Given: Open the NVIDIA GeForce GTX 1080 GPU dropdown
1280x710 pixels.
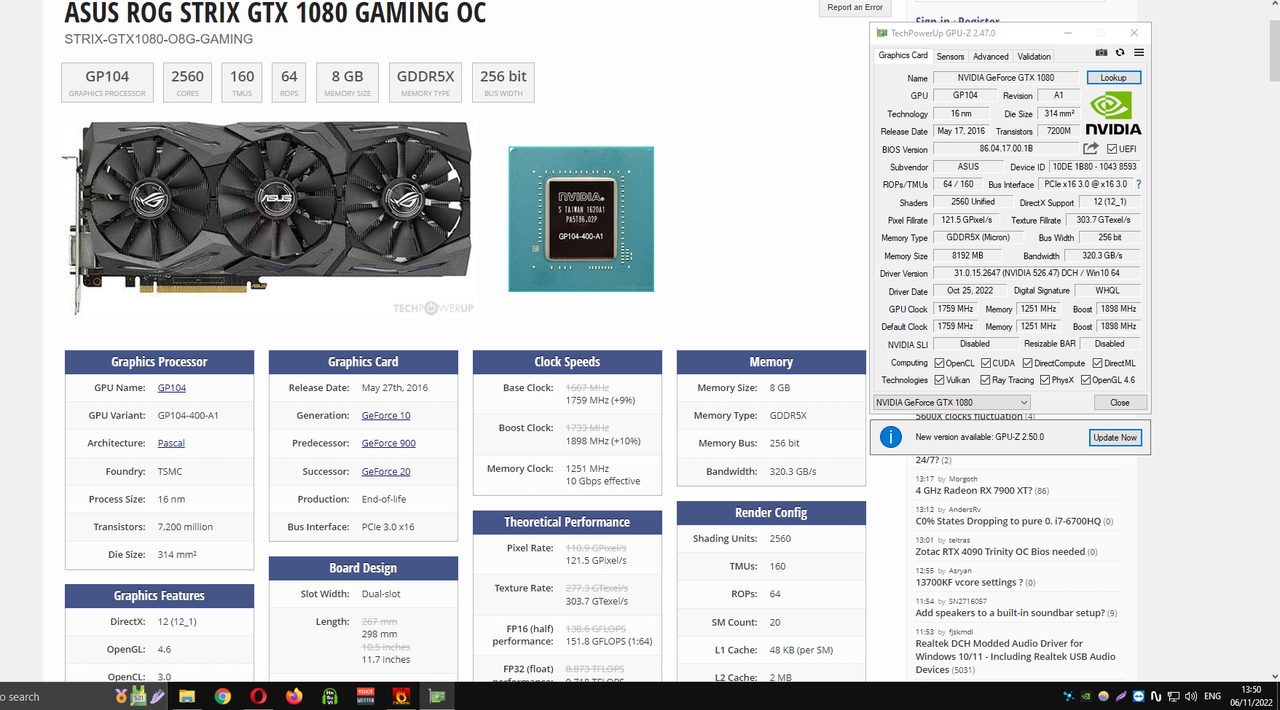Looking at the screenshot, I should (951, 402).
